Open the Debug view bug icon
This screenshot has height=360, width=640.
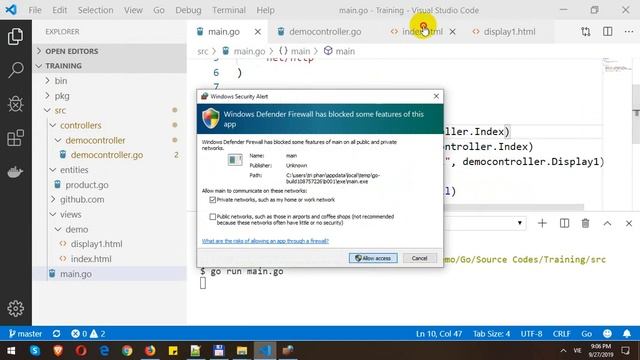16,104
